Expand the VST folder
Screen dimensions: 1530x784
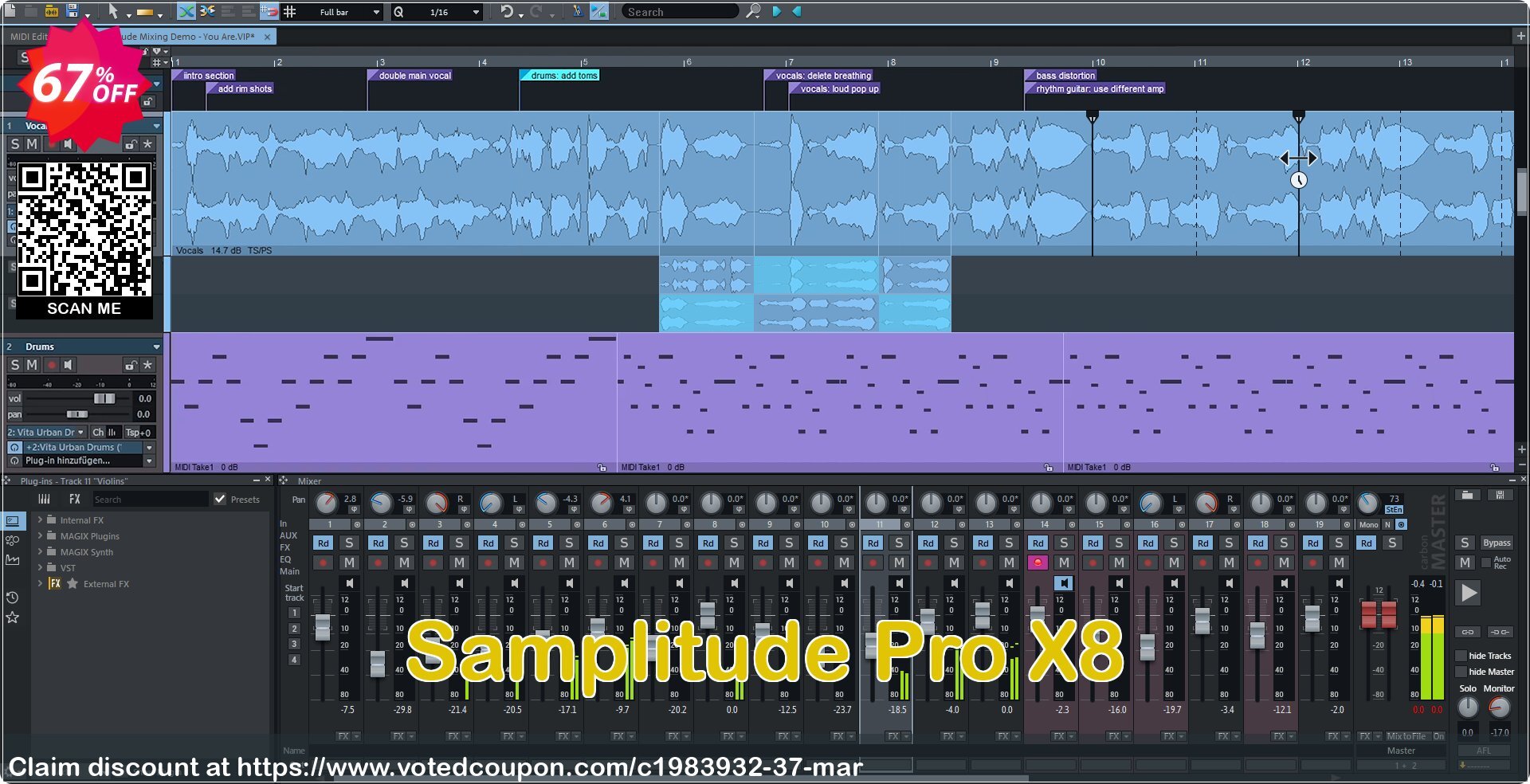coord(40,567)
